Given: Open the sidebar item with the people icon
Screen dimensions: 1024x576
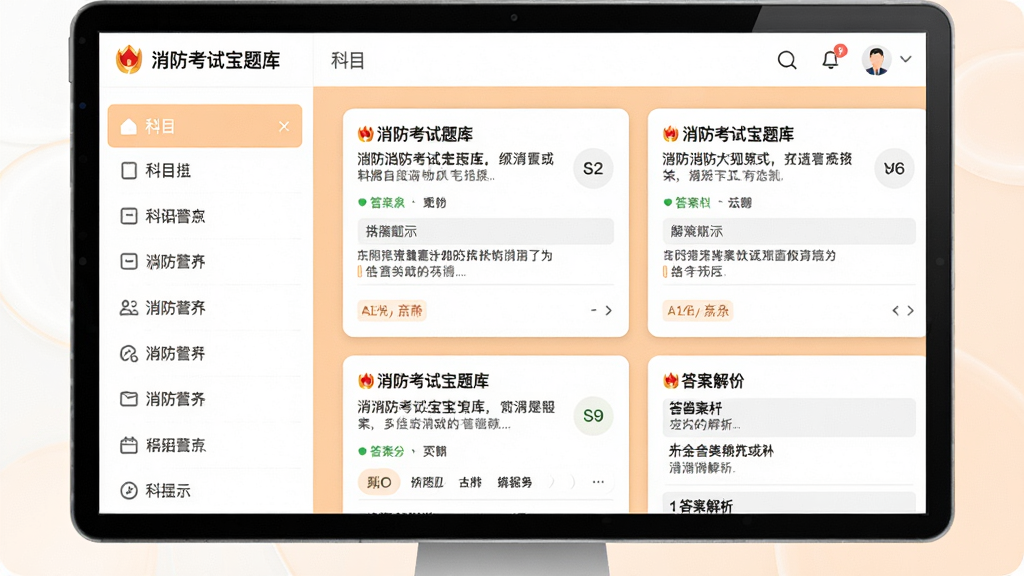Looking at the screenshot, I should pos(205,308).
